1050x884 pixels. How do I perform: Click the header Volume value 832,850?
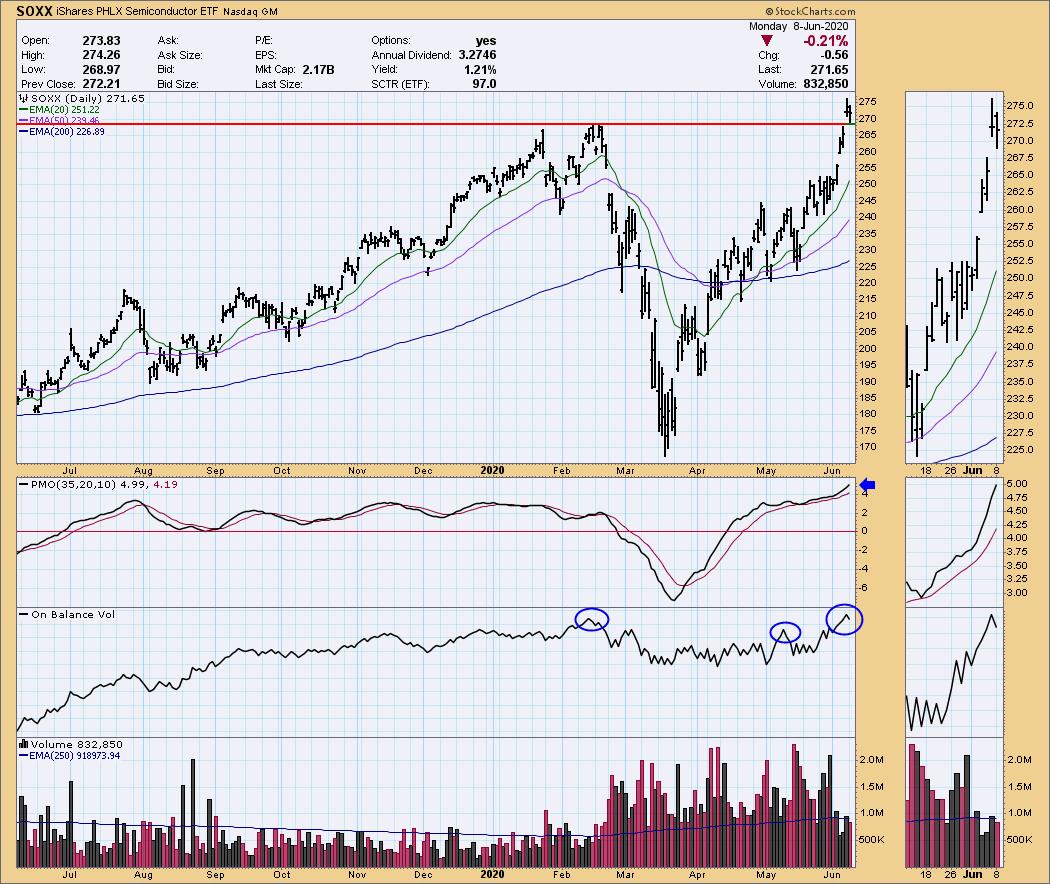tap(826, 84)
